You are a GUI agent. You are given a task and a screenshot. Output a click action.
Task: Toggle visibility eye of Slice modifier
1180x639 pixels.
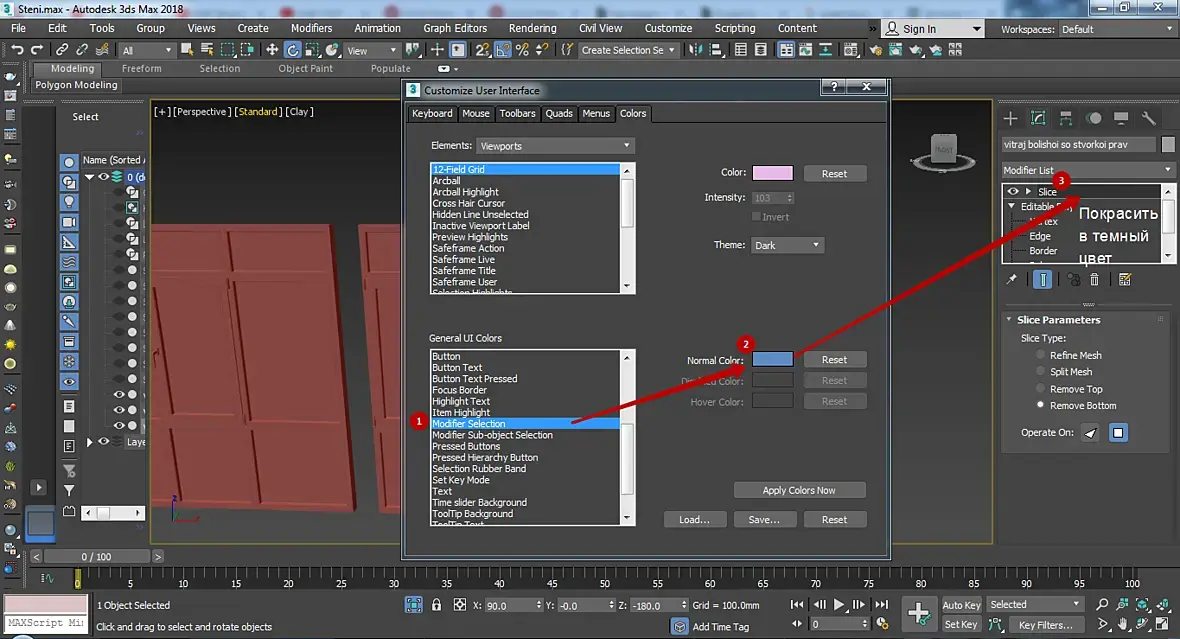click(1013, 191)
